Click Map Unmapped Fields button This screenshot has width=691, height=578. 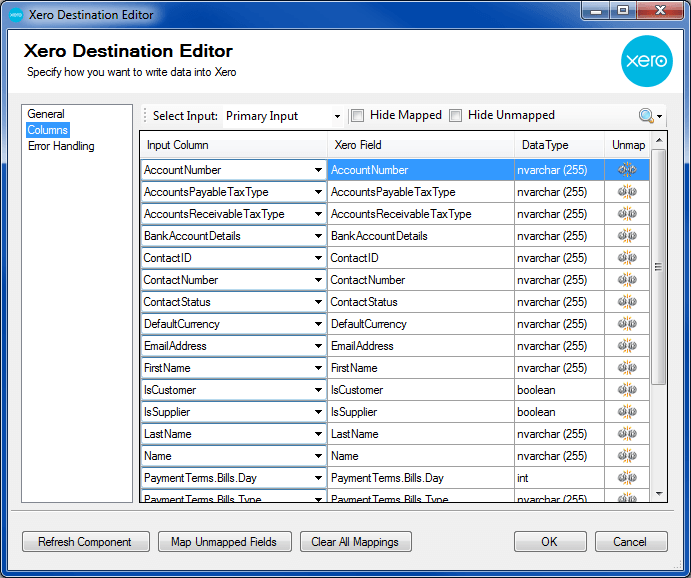[x=224, y=541]
